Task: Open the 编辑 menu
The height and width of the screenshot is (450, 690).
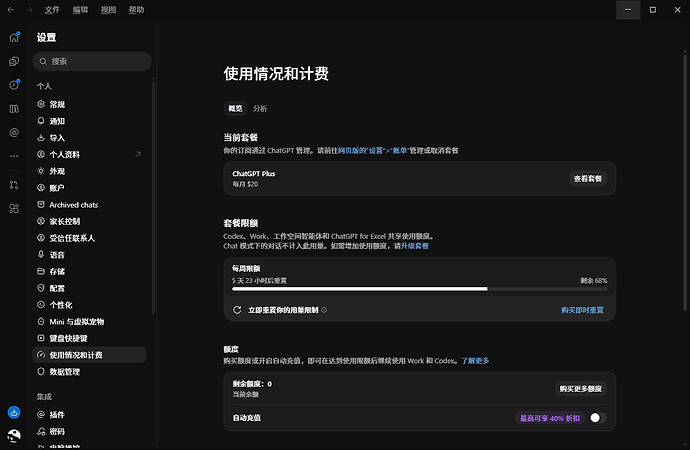Action: (x=80, y=10)
